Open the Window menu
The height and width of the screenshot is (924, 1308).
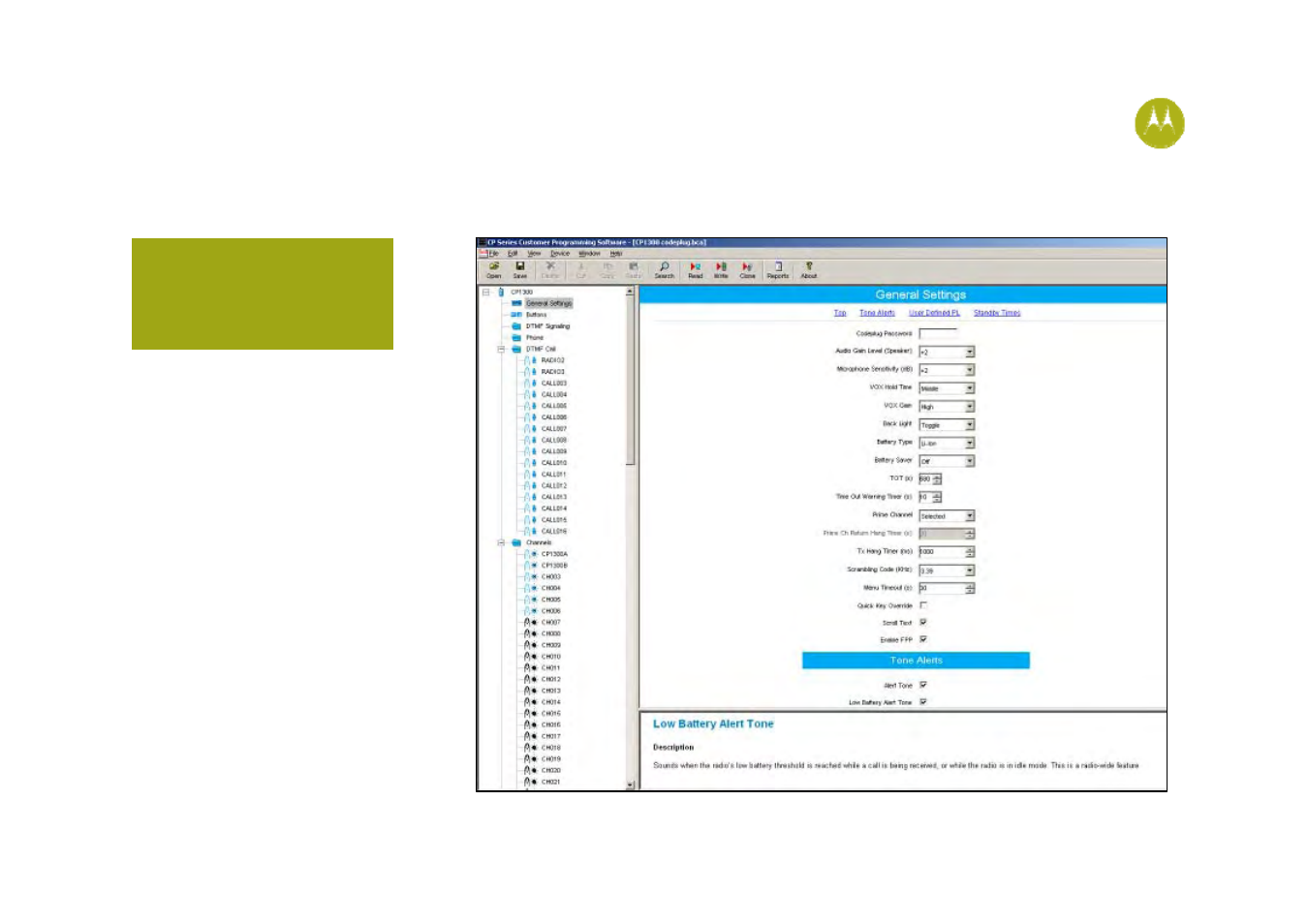(589, 253)
